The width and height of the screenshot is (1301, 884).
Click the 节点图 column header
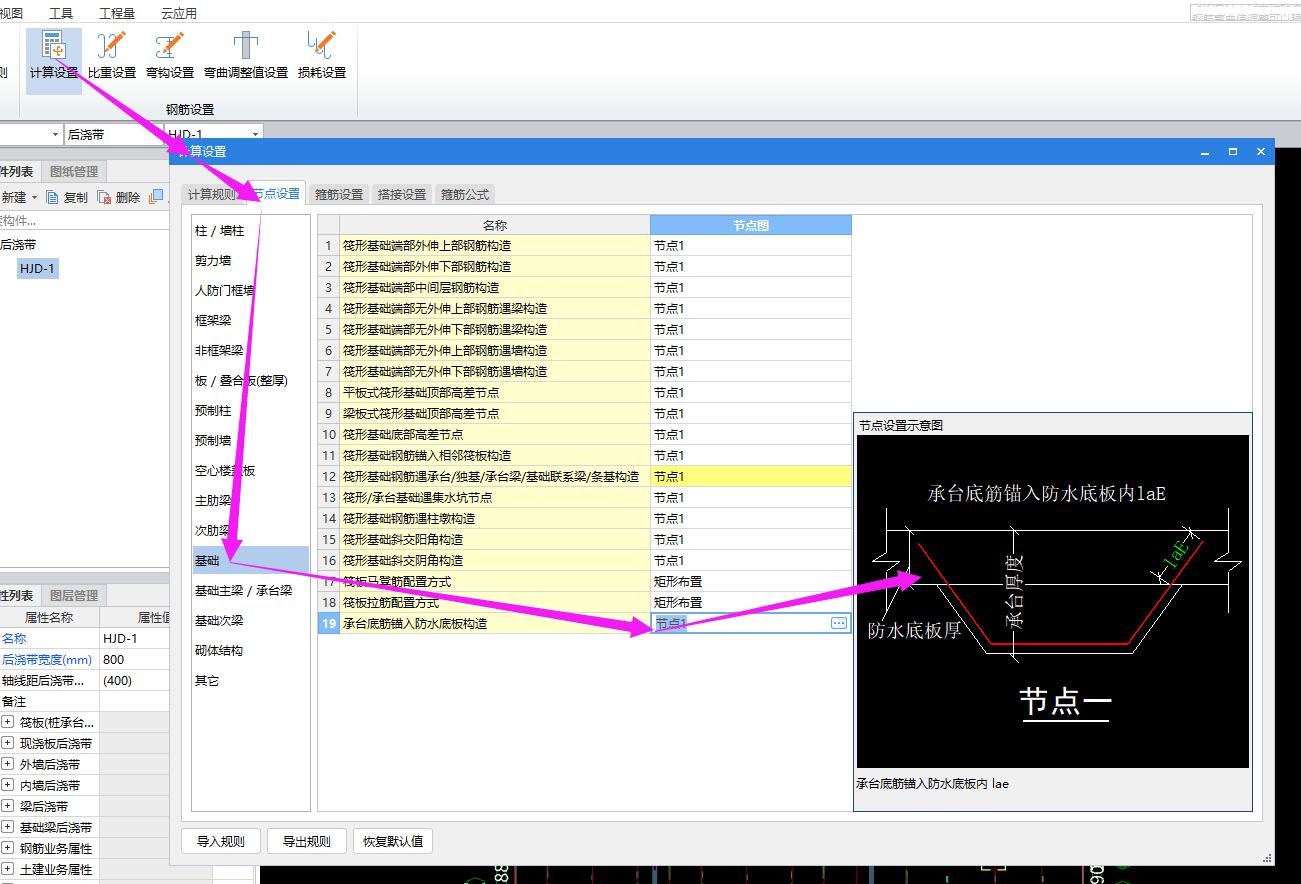[x=751, y=225]
